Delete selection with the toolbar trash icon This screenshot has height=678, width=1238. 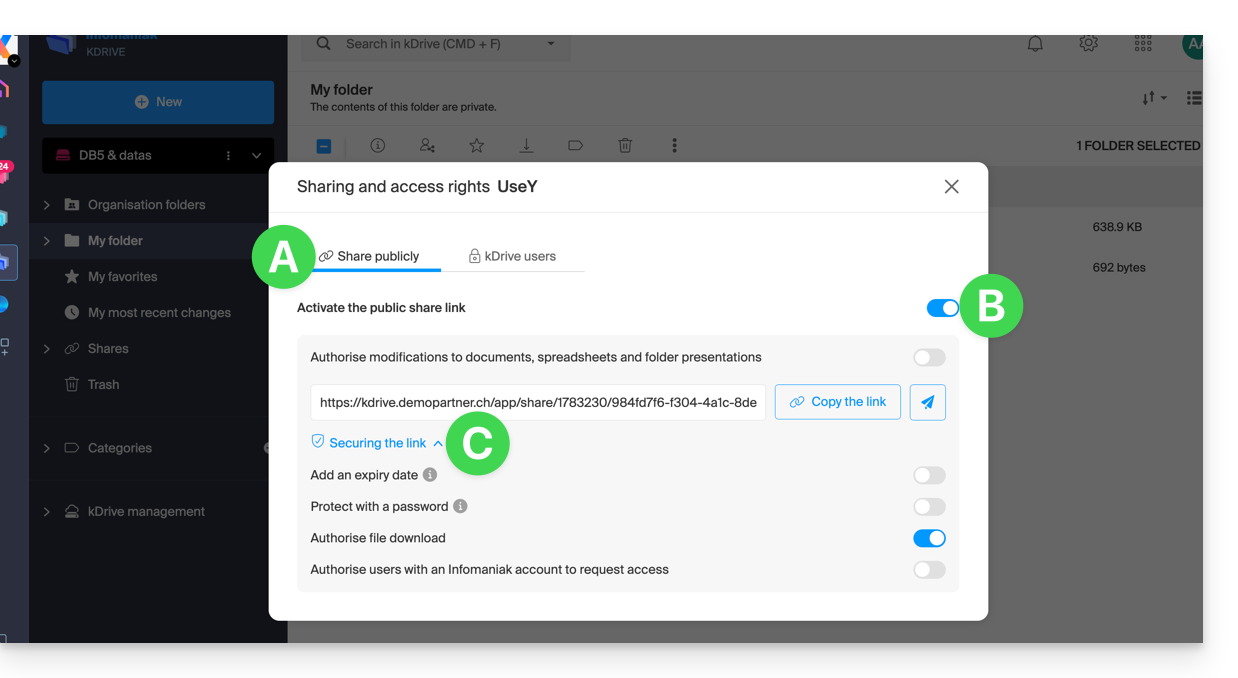(625, 146)
